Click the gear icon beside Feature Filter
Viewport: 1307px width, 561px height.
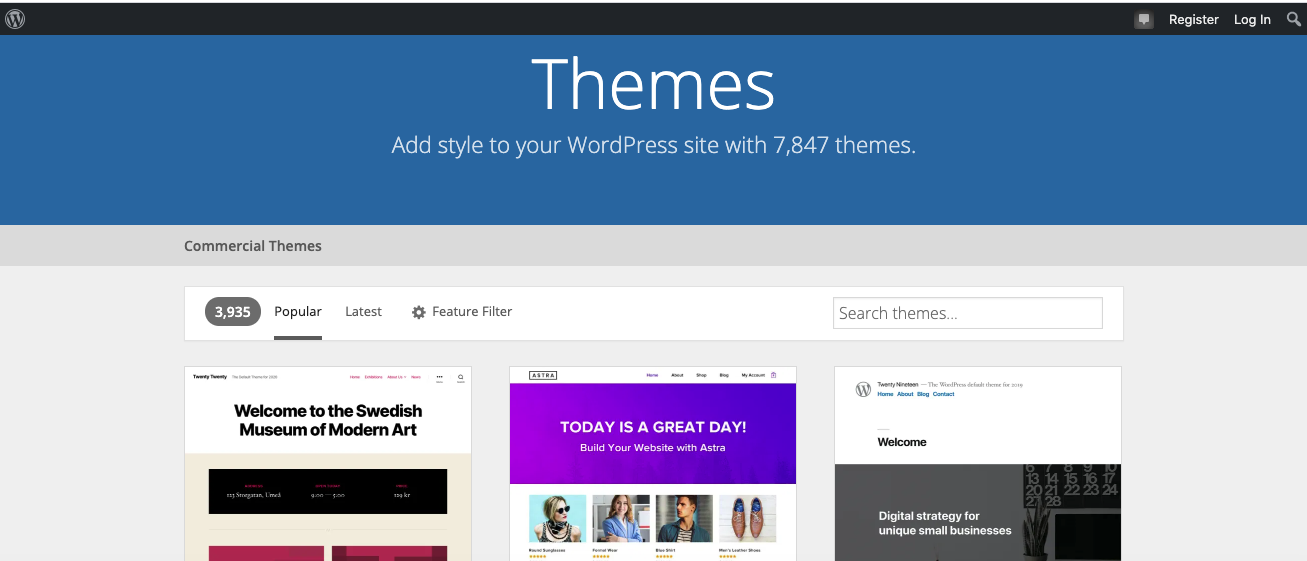419,312
